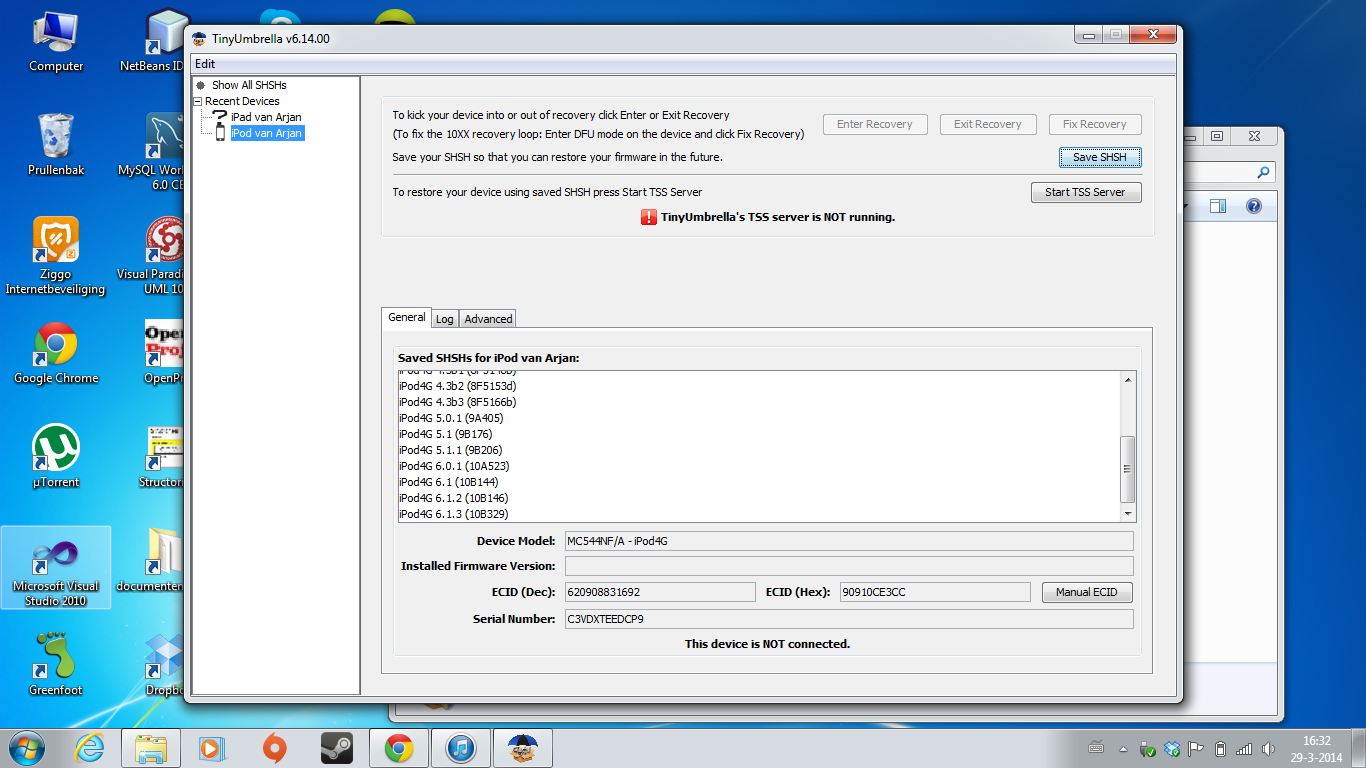Click help icon in the Explorer window
Image resolution: width=1366 pixels, height=768 pixels.
[1253, 206]
